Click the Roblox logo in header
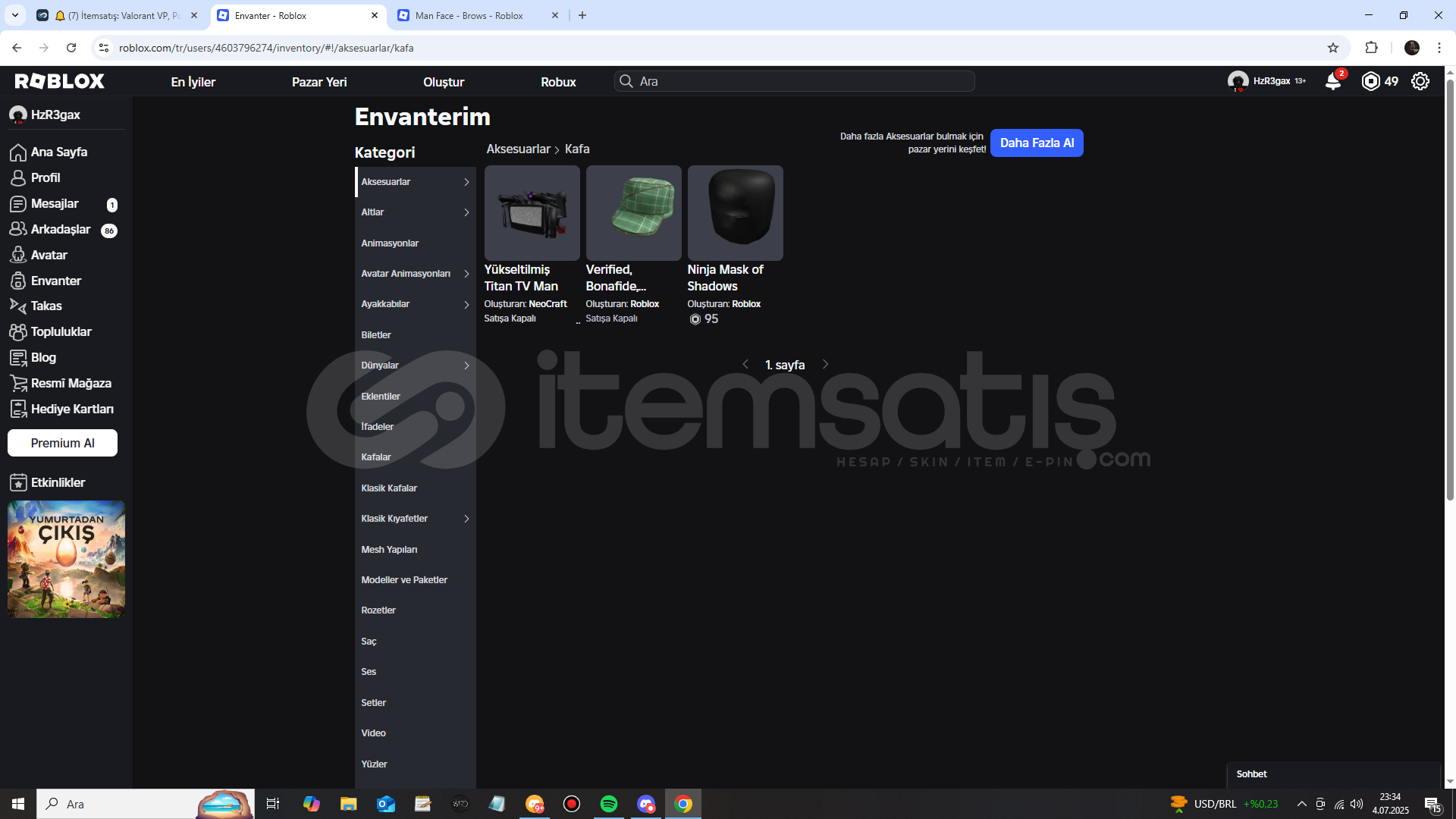Screen dimensions: 1456x819 (60, 81)
